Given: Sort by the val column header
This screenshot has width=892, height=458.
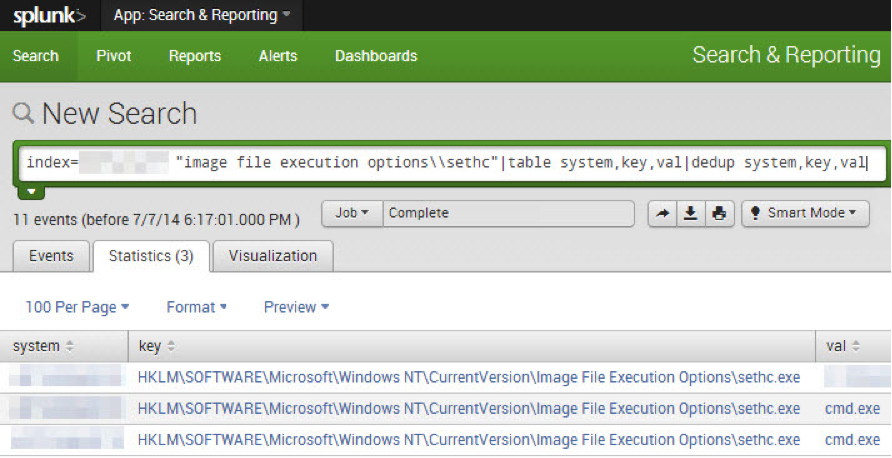Looking at the screenshot, I should [853, 346].
